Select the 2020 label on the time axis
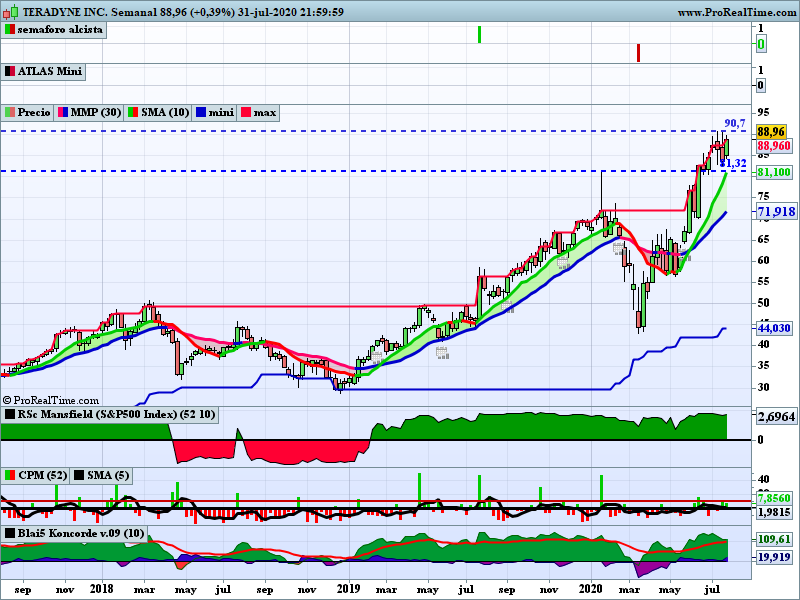 (591, 589)
